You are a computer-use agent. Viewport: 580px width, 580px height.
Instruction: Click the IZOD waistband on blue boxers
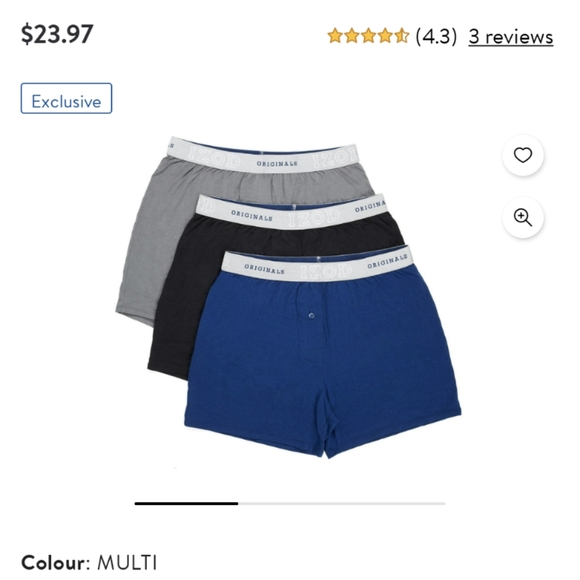318,268
